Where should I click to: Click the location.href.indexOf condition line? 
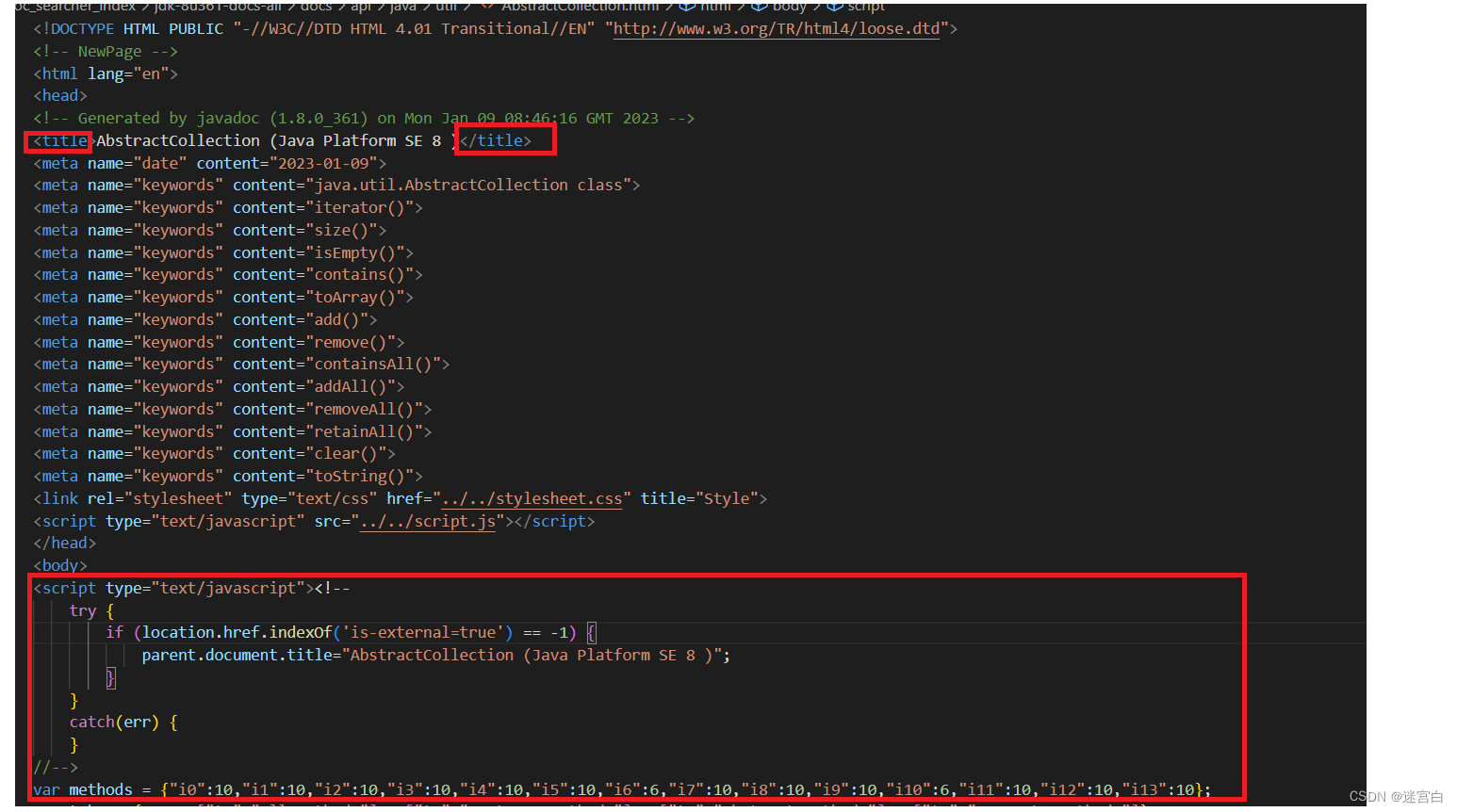[x=351, y=632]
